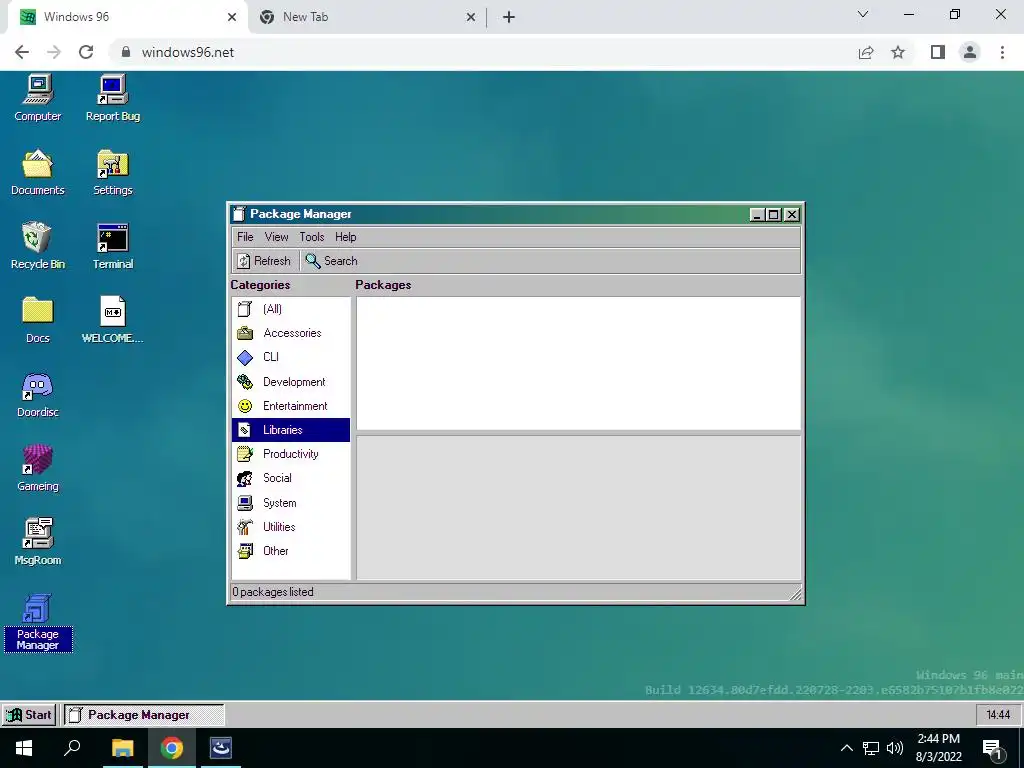Pick the System category
The image size is (1024, 768).
tap(291, 503)
